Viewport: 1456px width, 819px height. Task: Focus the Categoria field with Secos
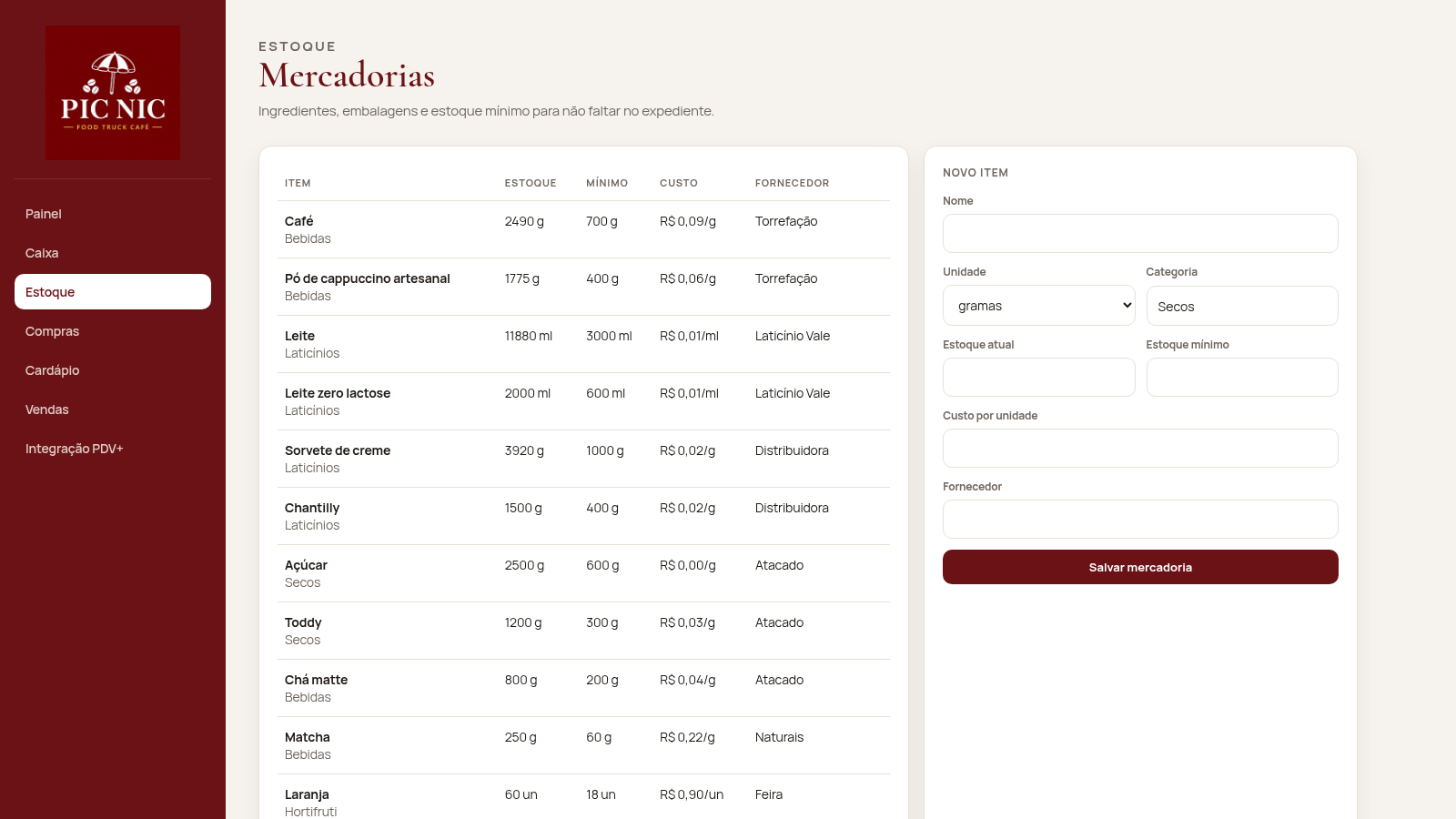point(1242,306)
